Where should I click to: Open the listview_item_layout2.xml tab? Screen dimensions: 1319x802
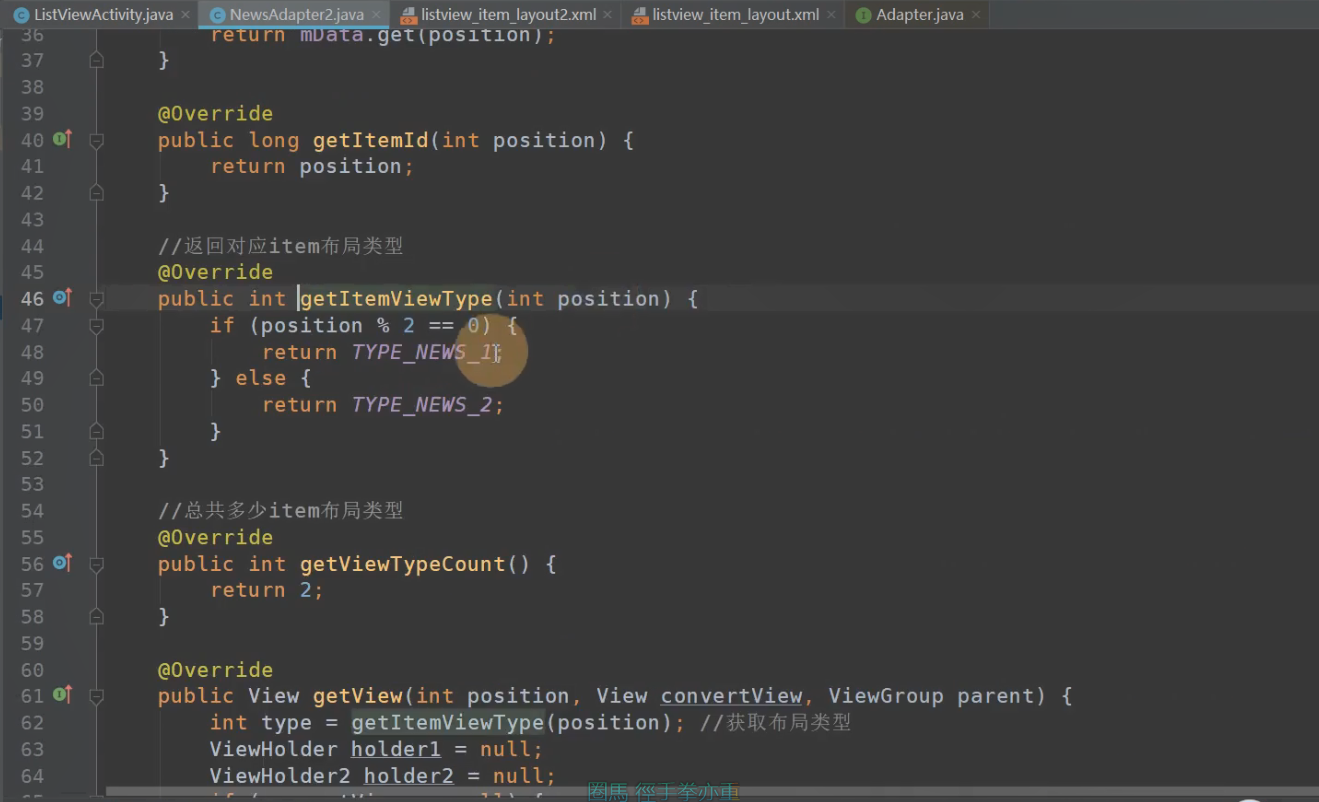[508, 15]
